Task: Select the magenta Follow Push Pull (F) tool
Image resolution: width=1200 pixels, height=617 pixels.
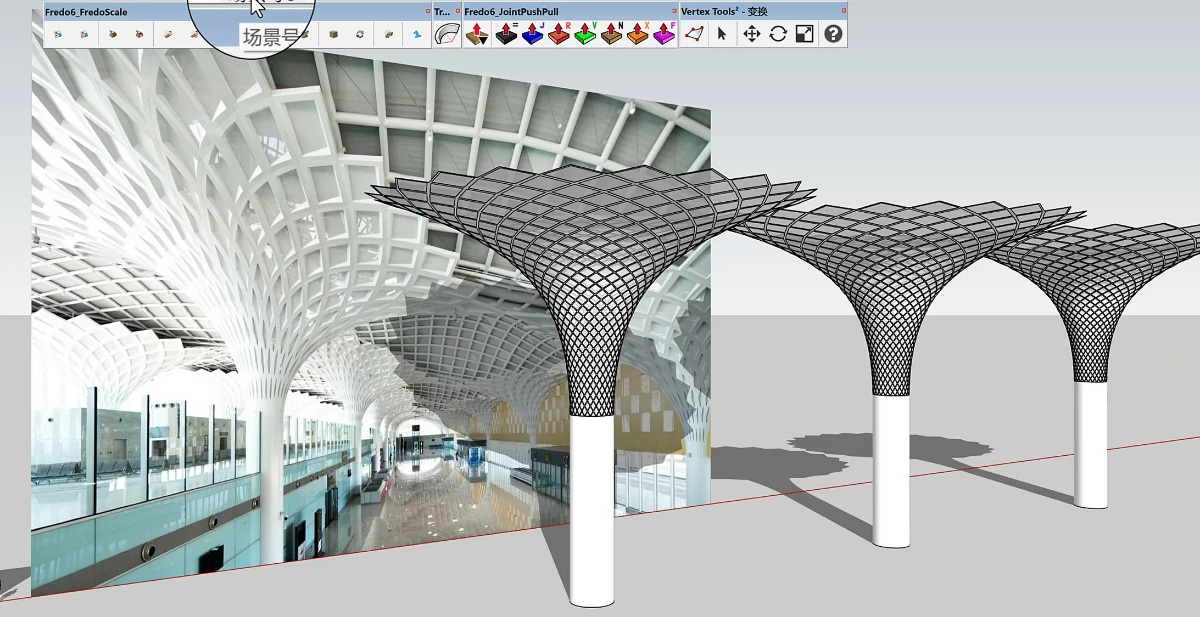Action: pos(664,34)
